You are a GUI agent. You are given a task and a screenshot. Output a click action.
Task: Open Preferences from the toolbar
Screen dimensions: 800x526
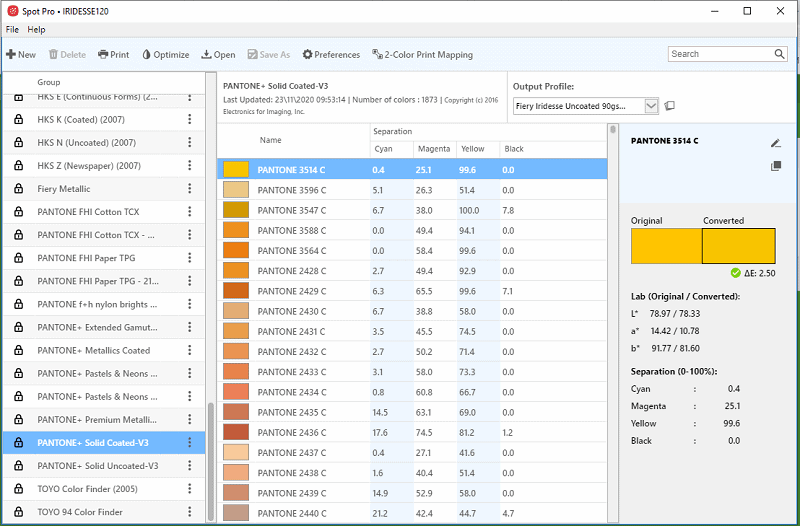[x=331, y=55]
